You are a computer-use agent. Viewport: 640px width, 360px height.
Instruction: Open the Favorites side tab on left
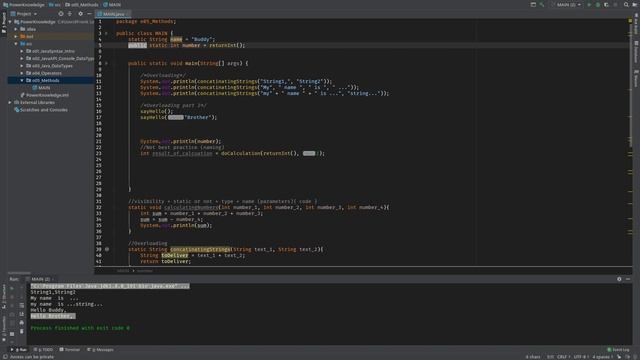(4, 329)
